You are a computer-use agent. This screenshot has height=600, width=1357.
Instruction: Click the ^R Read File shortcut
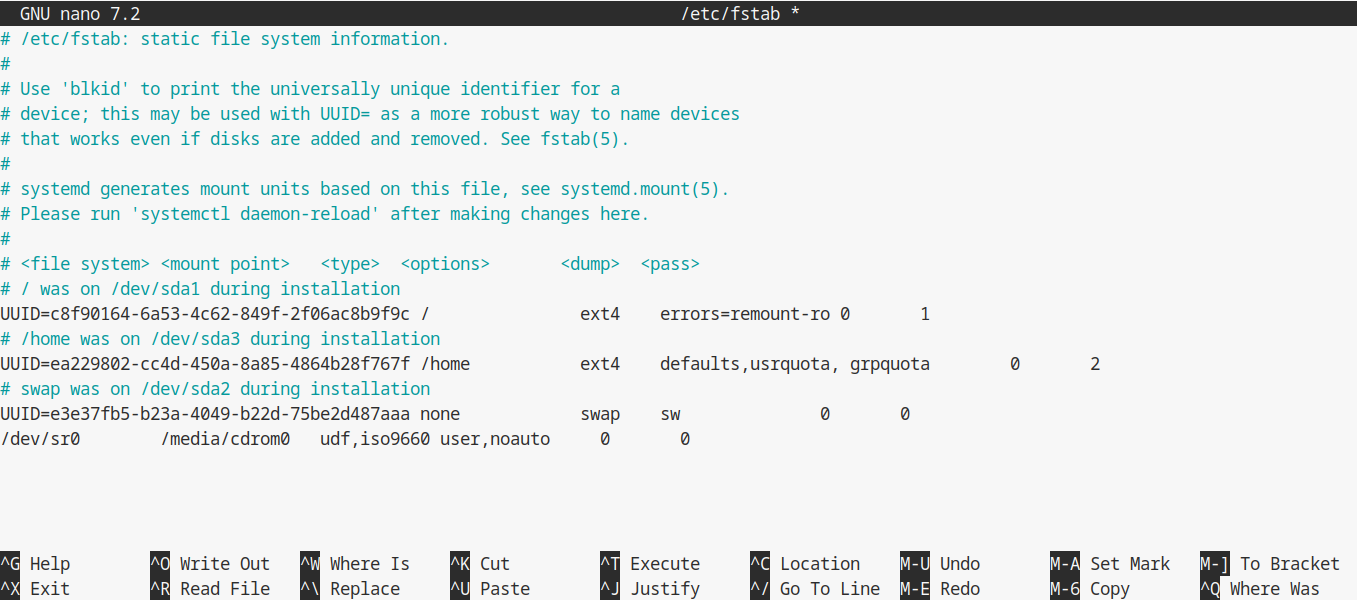pyautogui.click(x=210, y=589)
